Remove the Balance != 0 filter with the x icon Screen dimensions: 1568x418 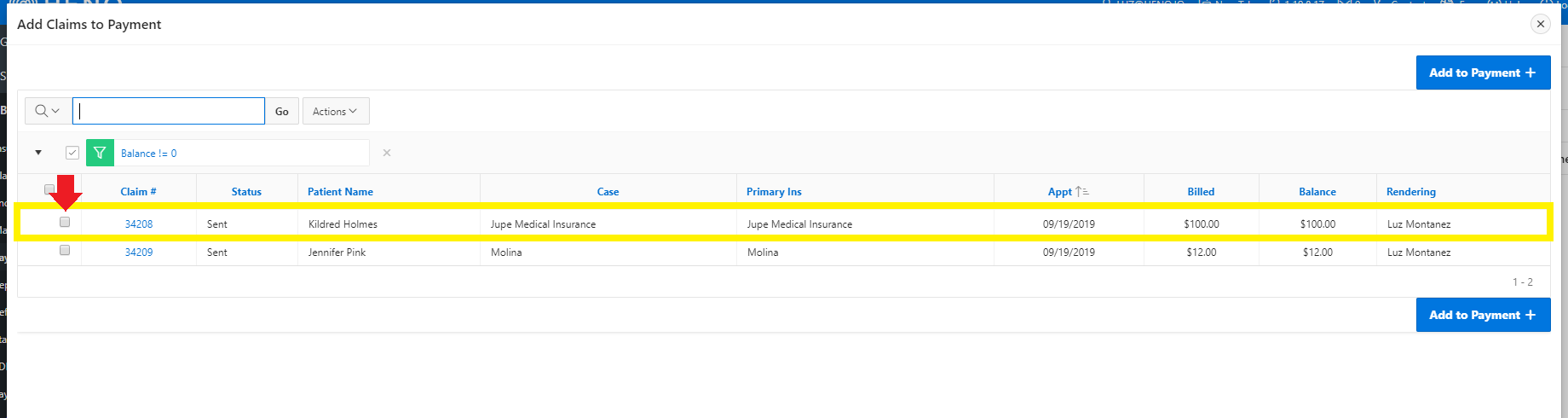click(387, 153)
